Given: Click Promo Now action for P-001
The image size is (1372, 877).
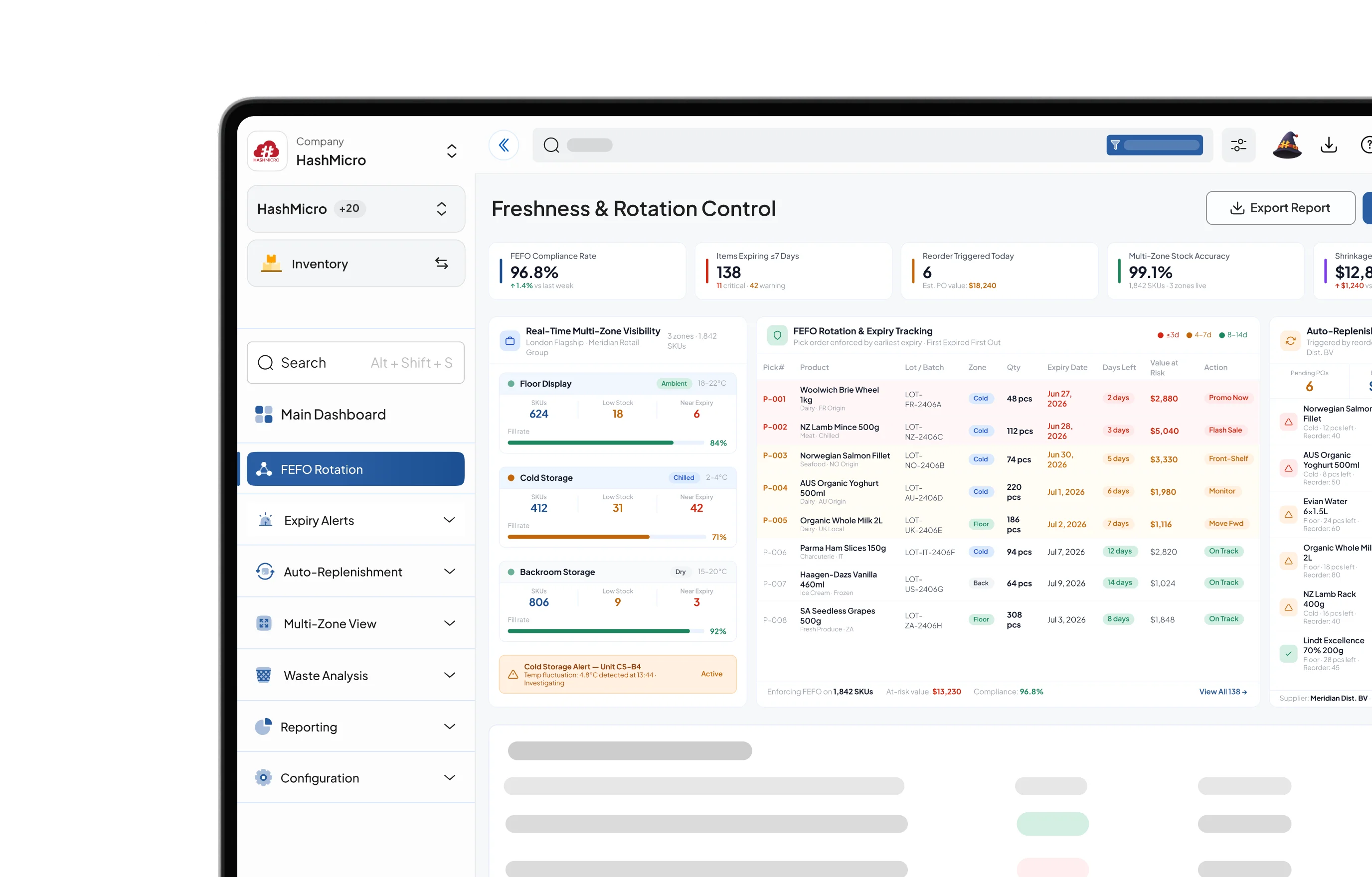Looking at the screenshot, I should (1228, 398).
